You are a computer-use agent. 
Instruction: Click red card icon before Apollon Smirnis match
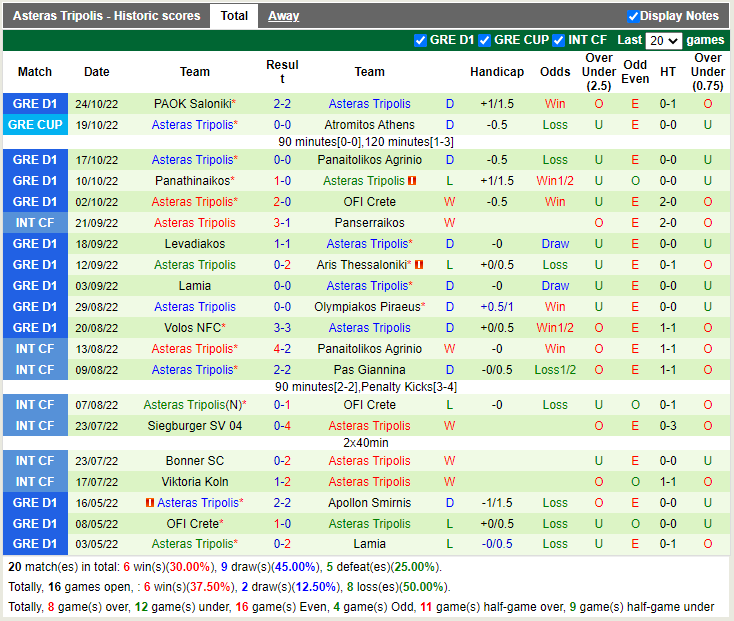tap(150, 503)
